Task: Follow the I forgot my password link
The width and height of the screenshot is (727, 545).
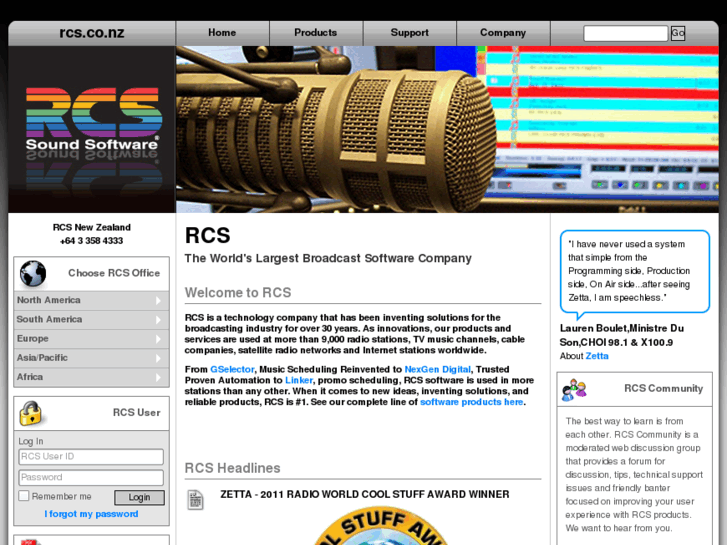Action: coord(91,514)
